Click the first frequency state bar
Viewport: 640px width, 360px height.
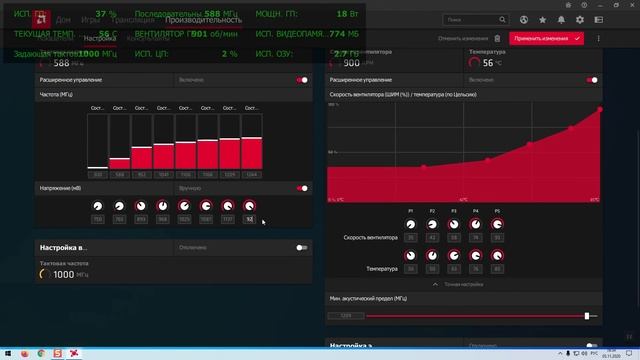pos(98,141)
